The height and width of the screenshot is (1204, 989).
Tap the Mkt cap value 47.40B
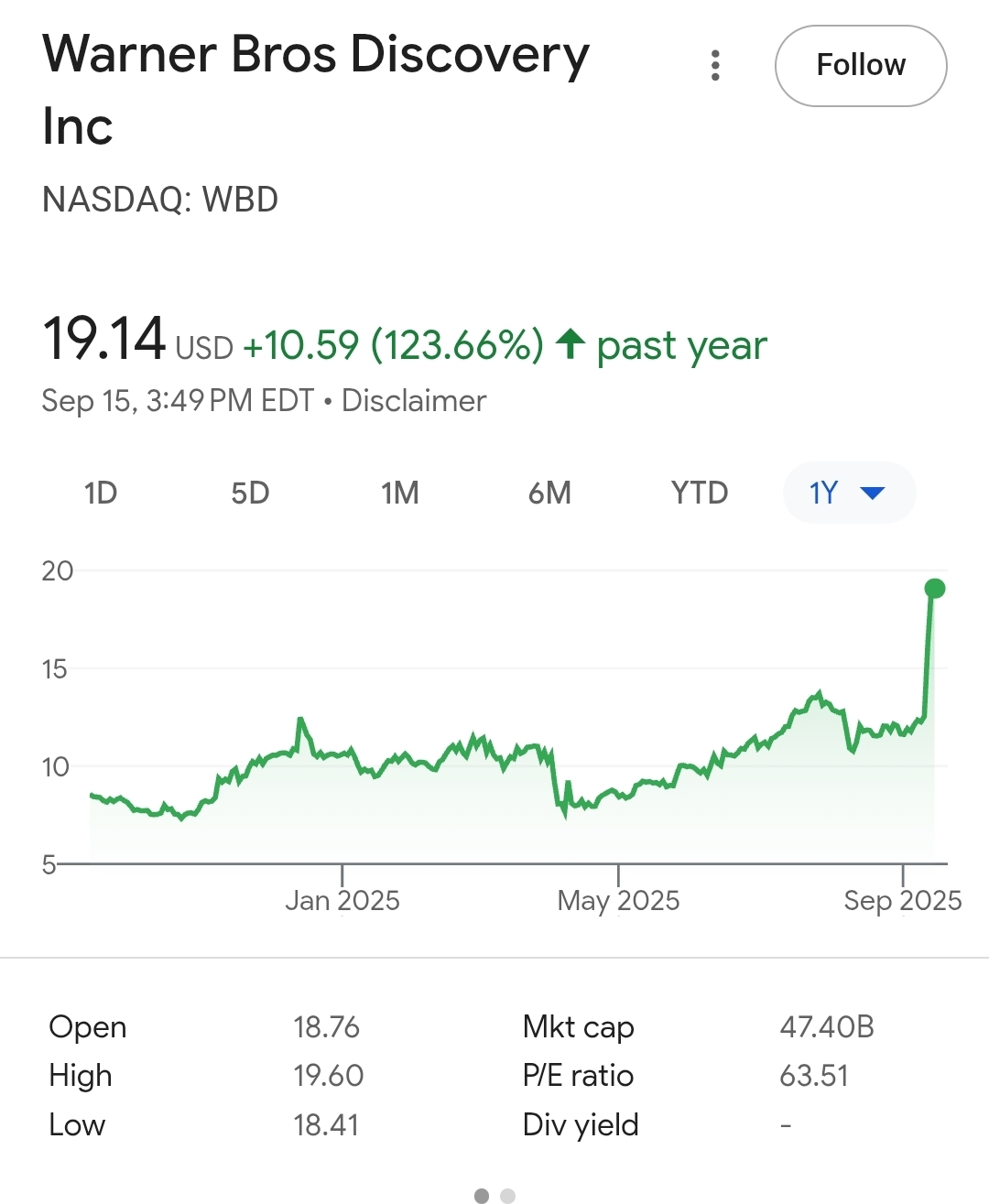click(x=827, y=1027)
